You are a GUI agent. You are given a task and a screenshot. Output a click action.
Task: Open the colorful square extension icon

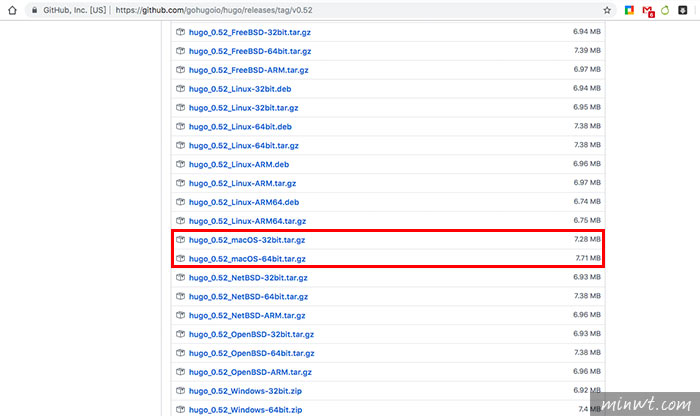coord(629,10)
